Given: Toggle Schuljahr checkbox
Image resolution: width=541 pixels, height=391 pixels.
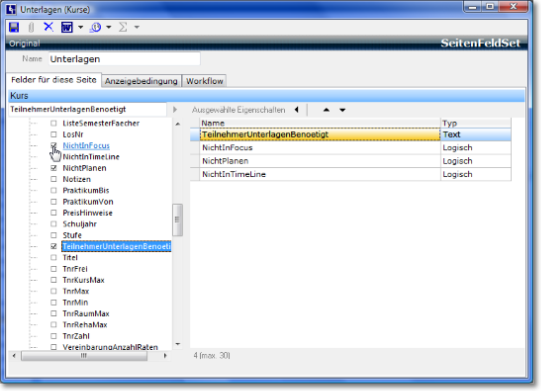Looking at the screenshot, I should point(53,224).
